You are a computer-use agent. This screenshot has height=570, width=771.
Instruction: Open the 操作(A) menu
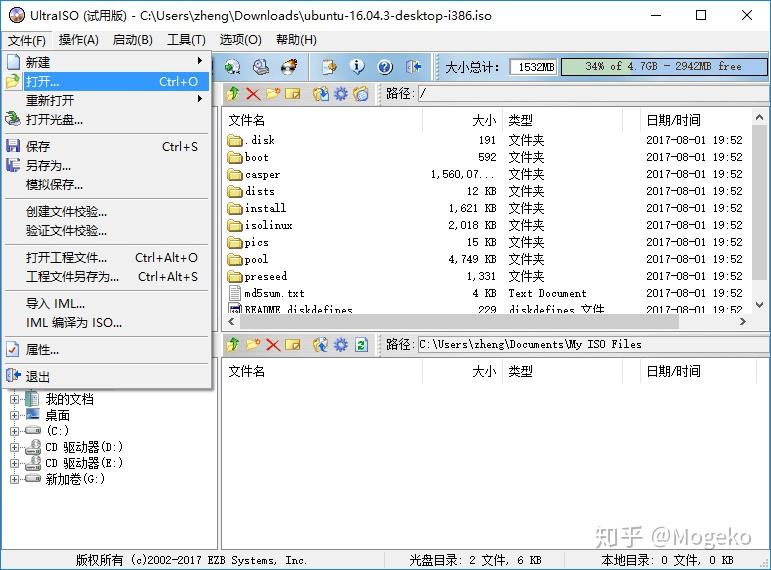click(x=79, y=40)
